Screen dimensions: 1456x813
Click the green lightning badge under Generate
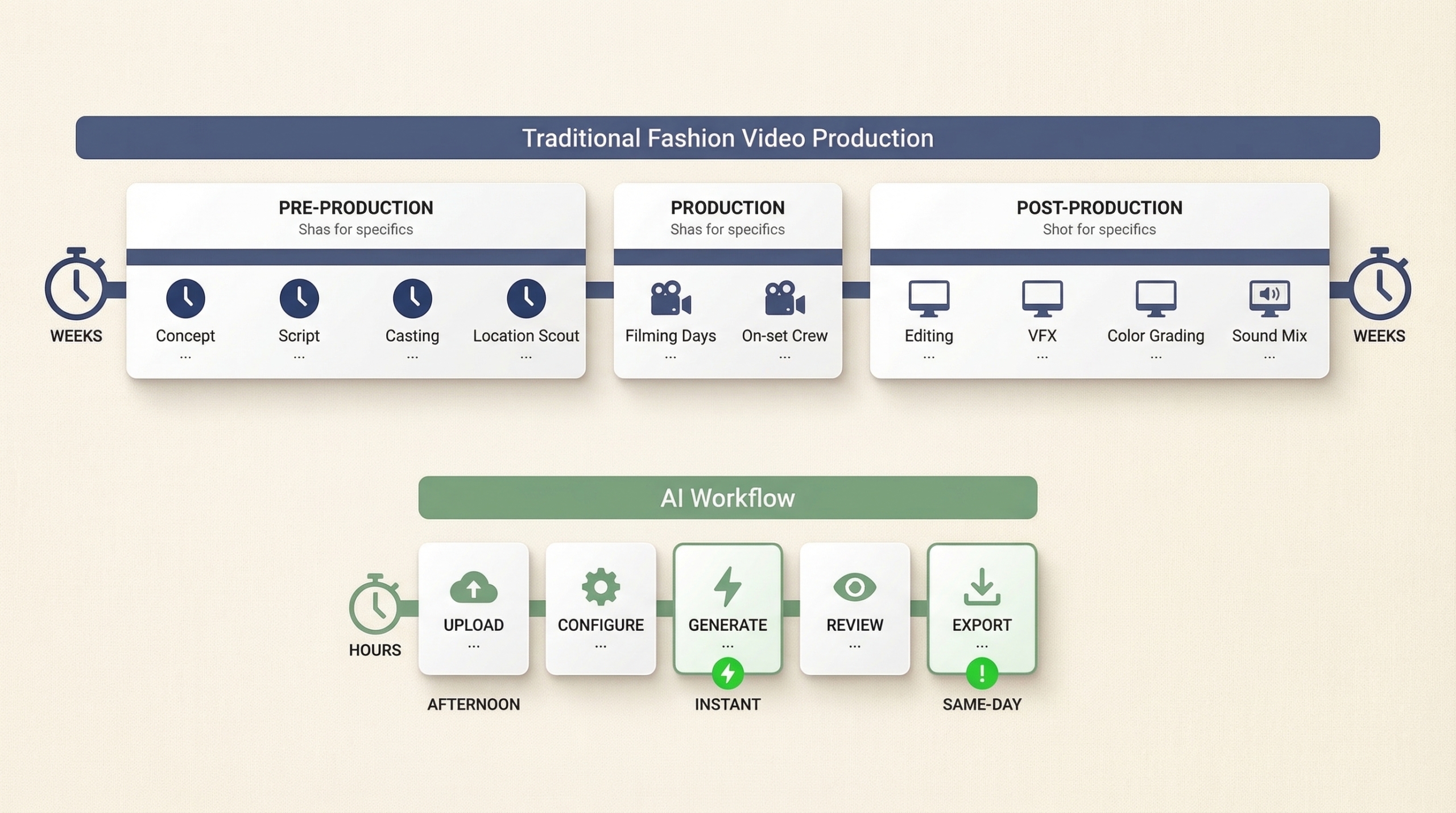727,674
